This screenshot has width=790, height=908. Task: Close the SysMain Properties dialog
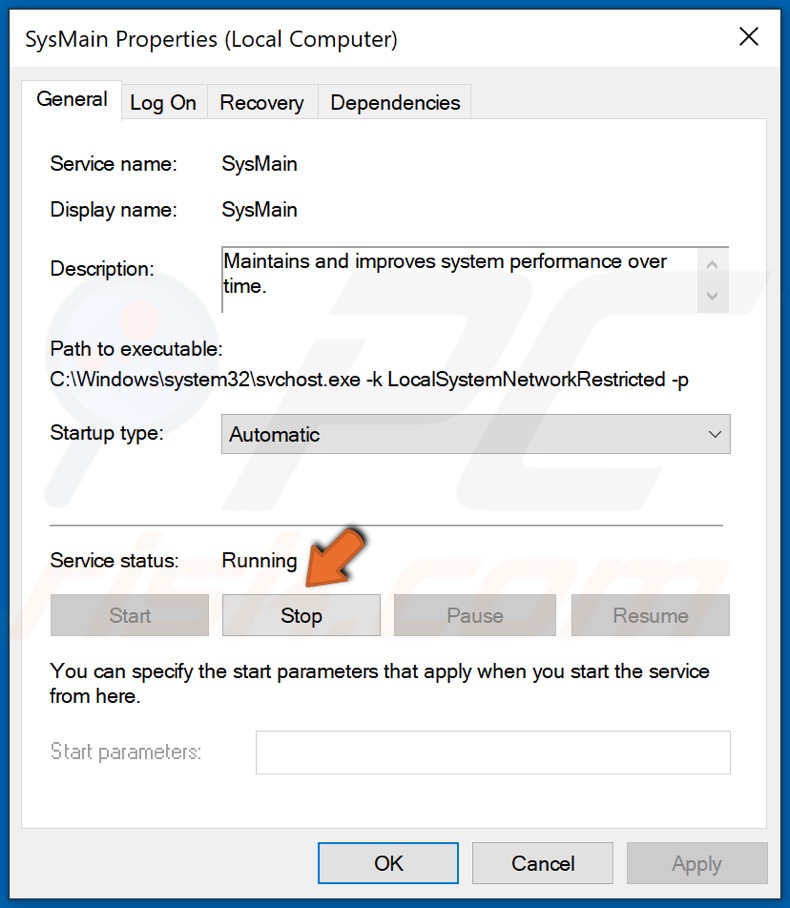pyautogui.click(x=749, y=36)
